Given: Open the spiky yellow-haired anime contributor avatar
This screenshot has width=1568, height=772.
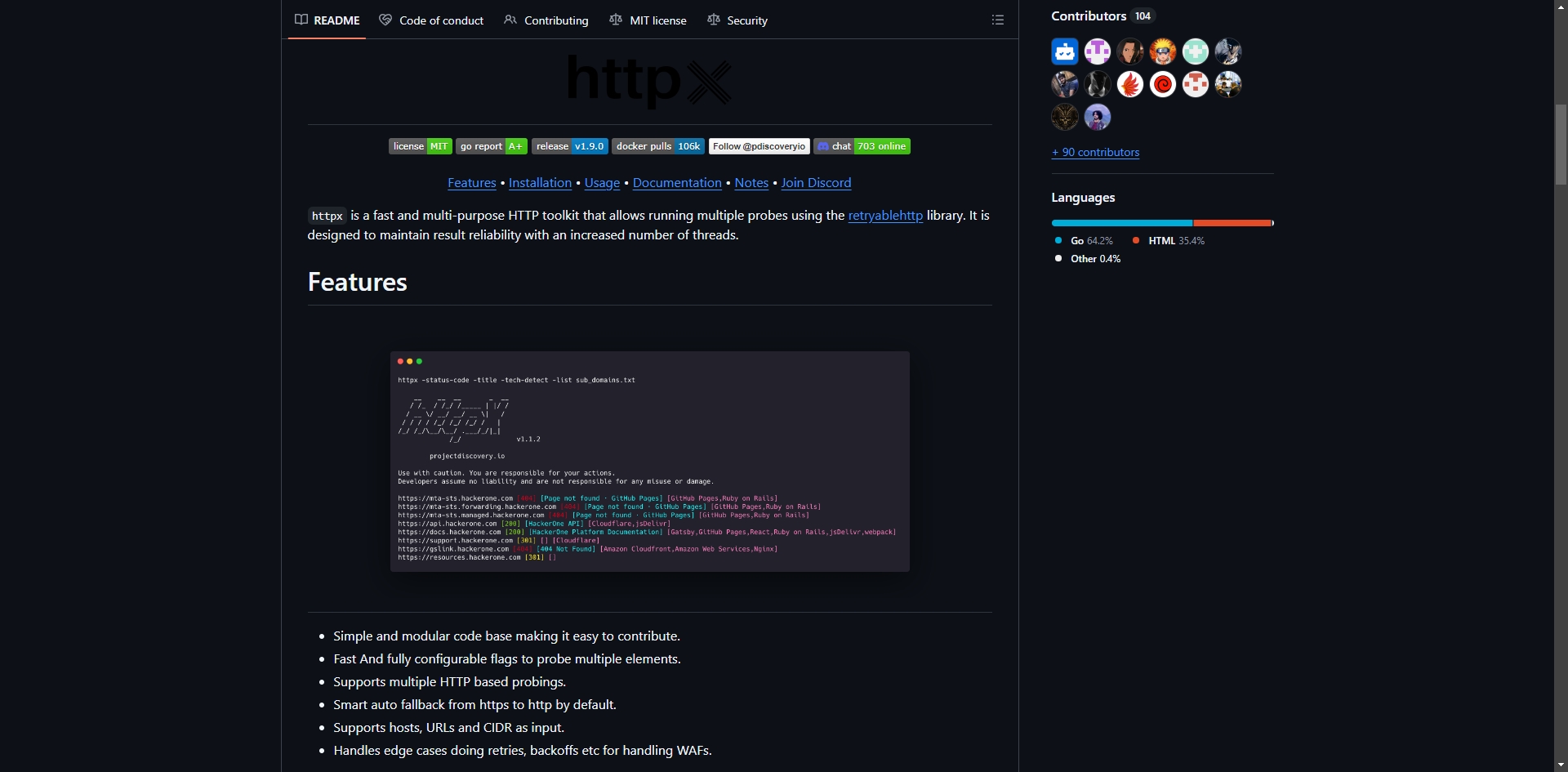Looking at the screenshot, I should 1163,51.
